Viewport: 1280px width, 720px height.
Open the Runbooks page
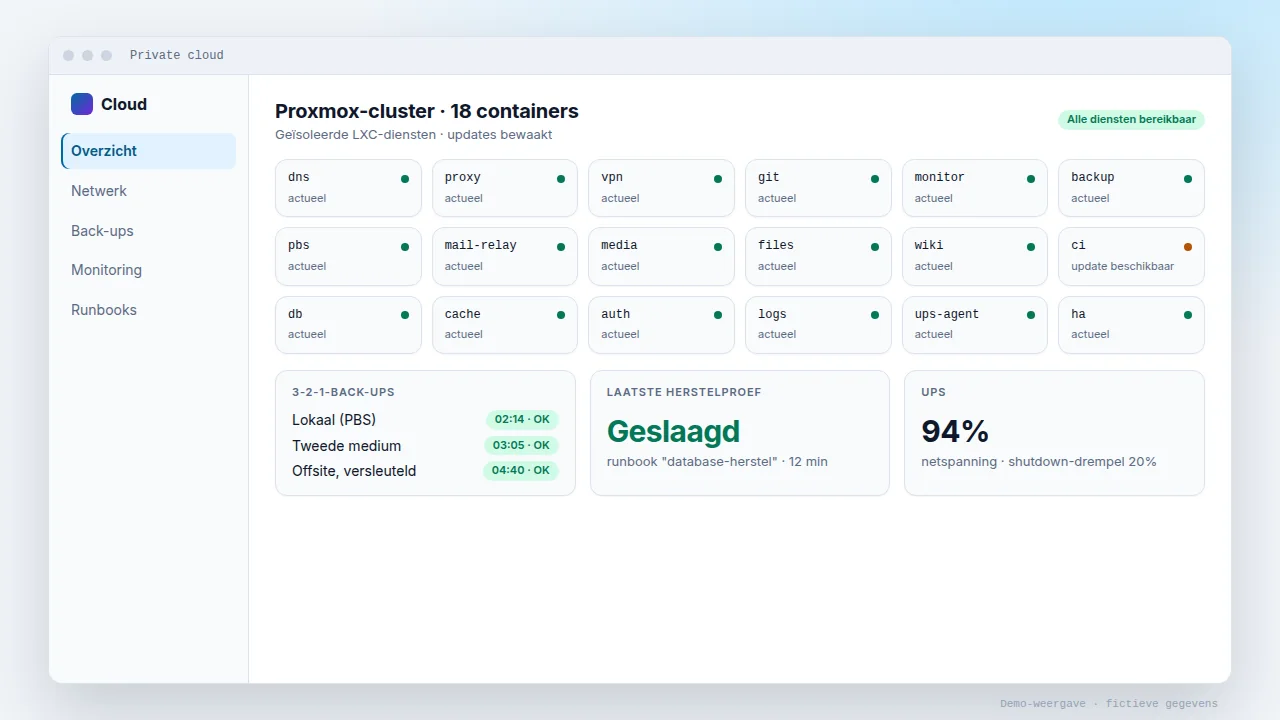(148, 310)
